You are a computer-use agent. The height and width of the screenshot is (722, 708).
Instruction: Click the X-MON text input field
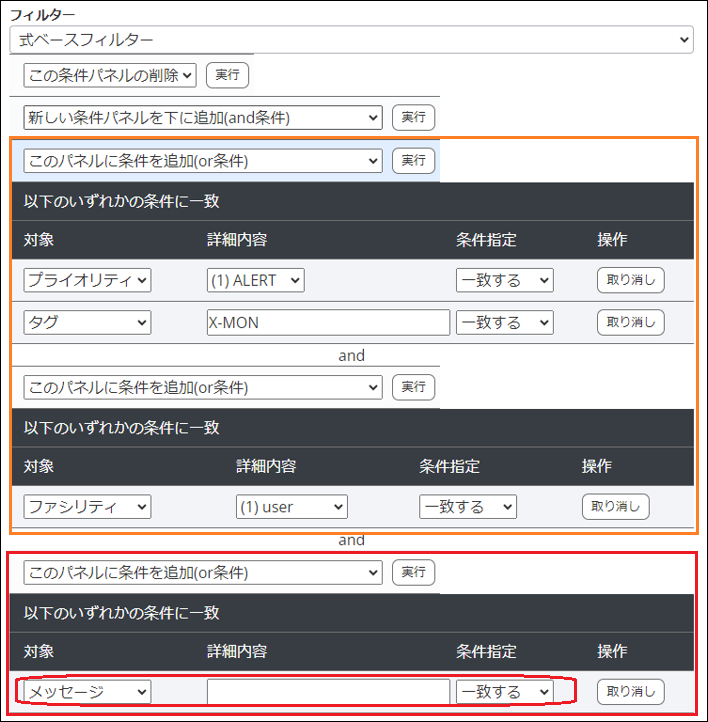(x=328, y=322)
